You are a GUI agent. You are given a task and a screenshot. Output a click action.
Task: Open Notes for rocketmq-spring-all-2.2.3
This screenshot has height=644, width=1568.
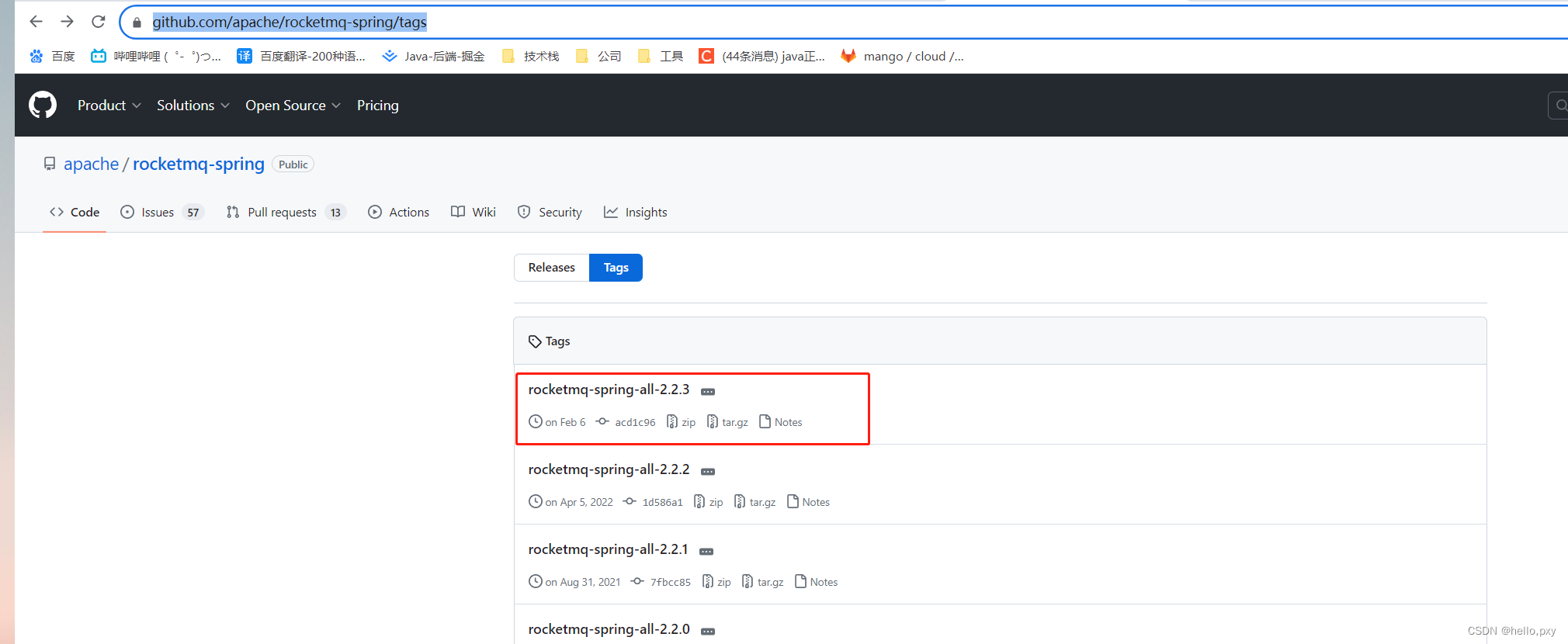[x=781, y=422]
